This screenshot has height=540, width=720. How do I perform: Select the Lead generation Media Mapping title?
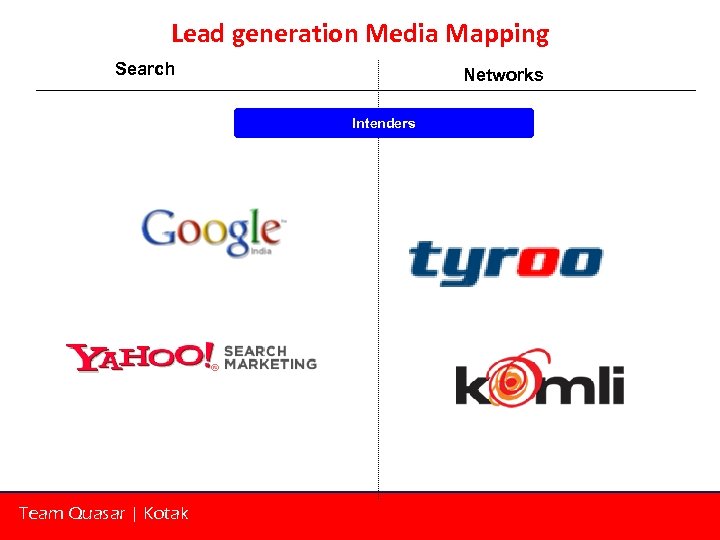coord(360,34)
